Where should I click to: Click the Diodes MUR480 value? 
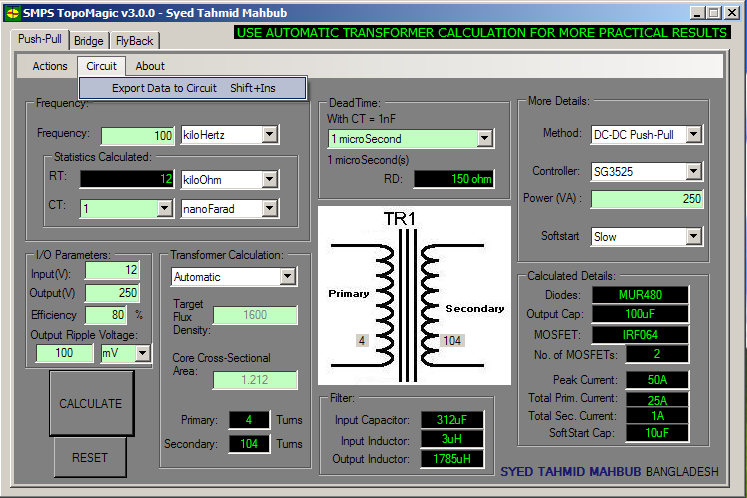point(640,295)
